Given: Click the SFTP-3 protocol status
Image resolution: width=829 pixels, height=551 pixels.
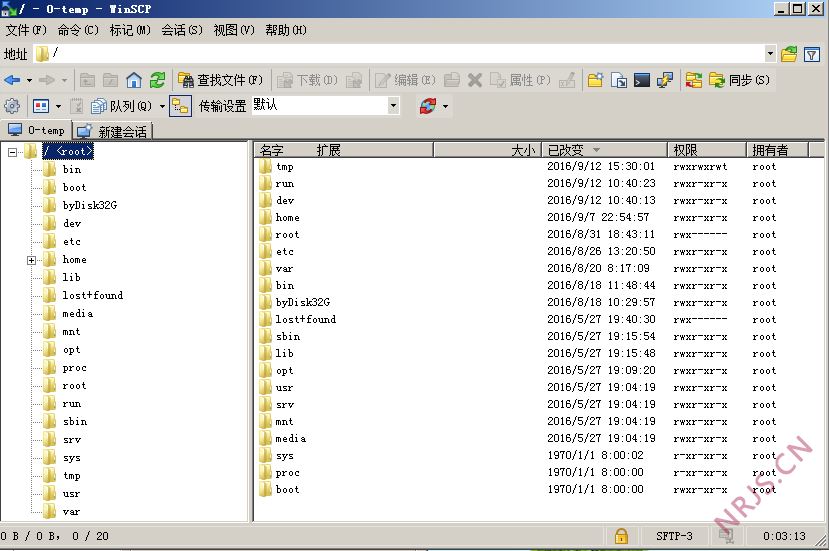Looking at the screenshot, I should [674, 536].
